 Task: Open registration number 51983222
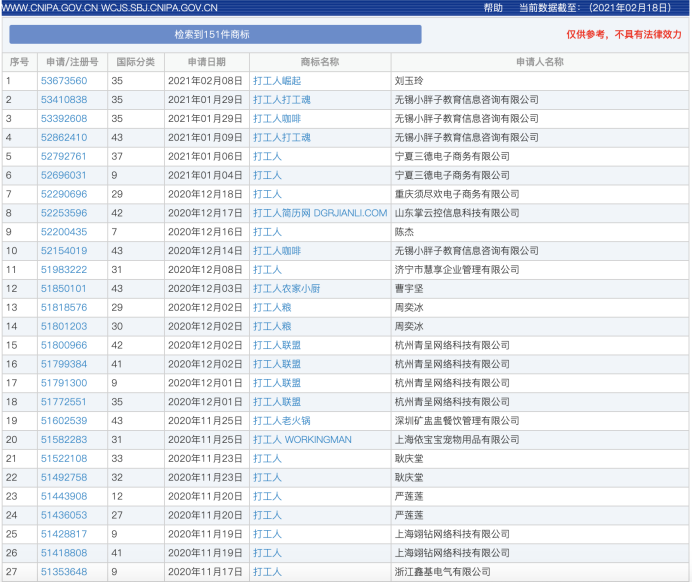click(x=64, y=270)
